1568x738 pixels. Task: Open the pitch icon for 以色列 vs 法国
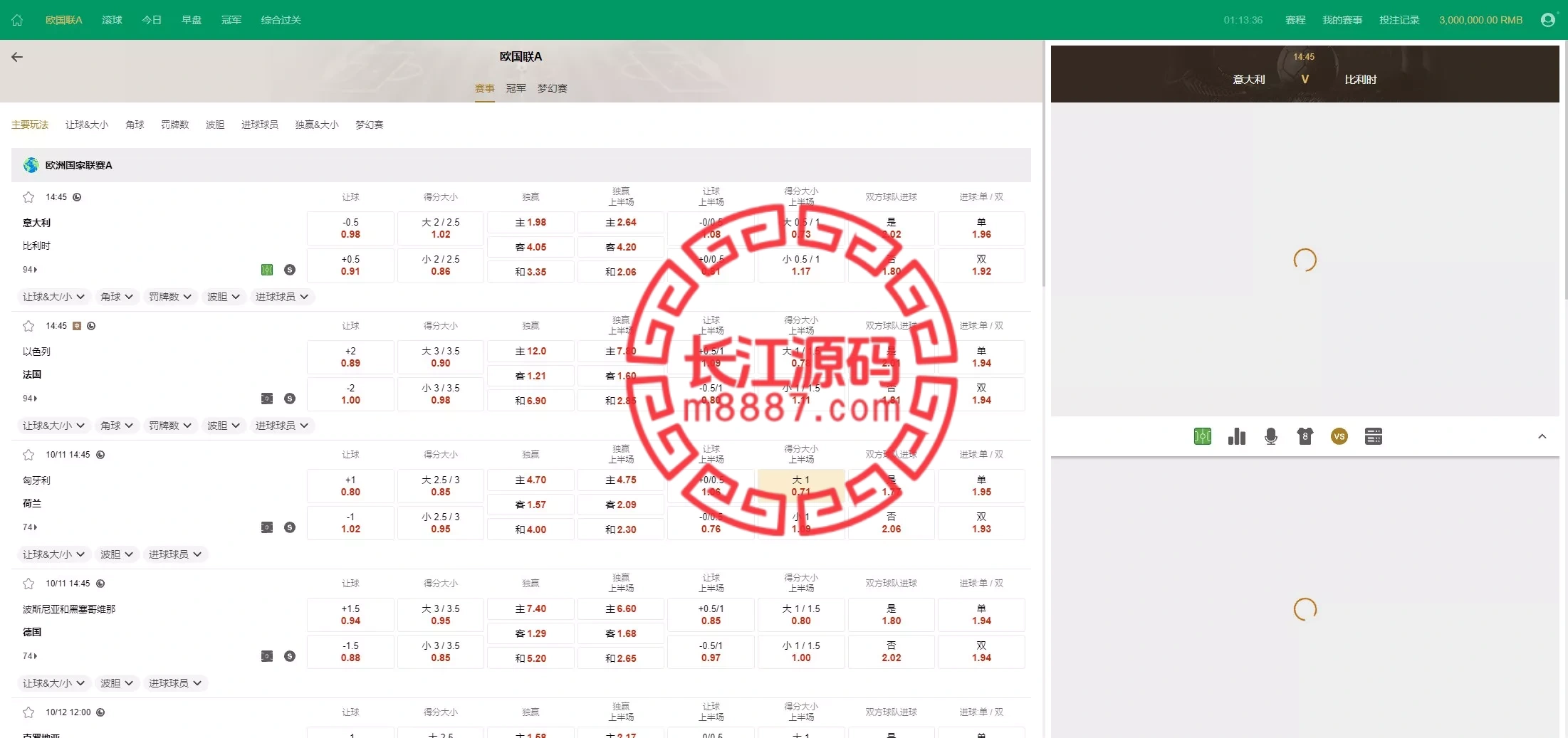tap(267, 399)
